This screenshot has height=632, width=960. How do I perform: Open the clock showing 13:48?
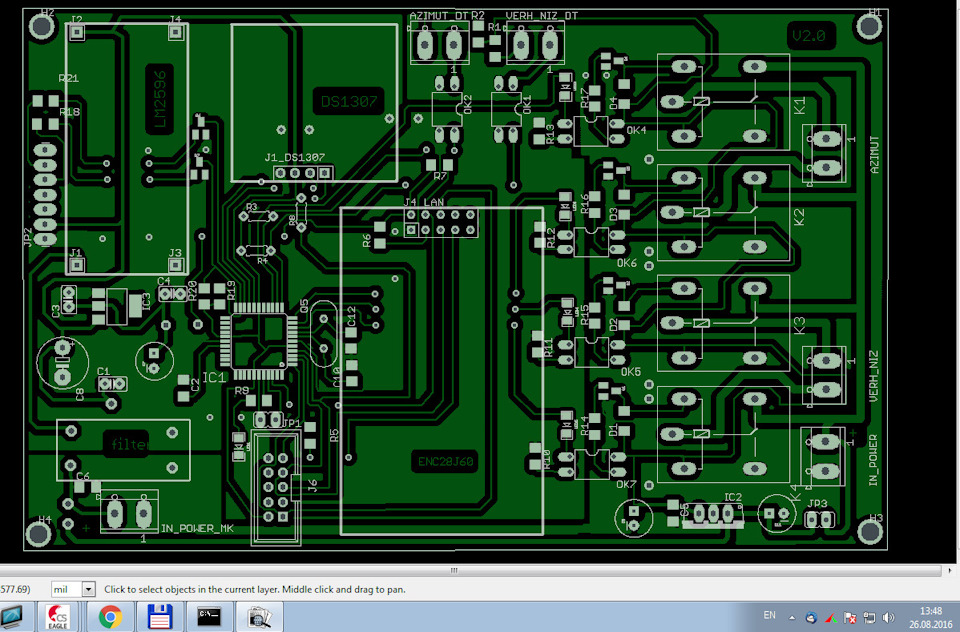click(930, 617)
